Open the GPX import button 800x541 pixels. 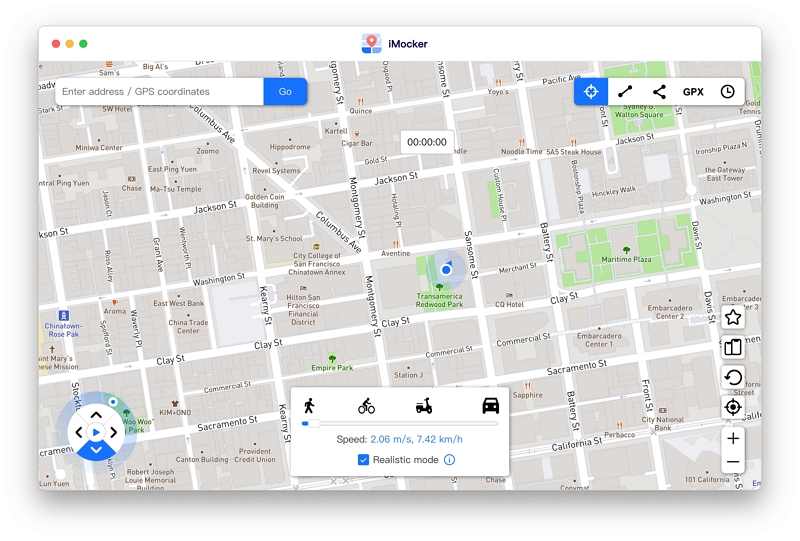pyautogui.click(x=693, y=92)
